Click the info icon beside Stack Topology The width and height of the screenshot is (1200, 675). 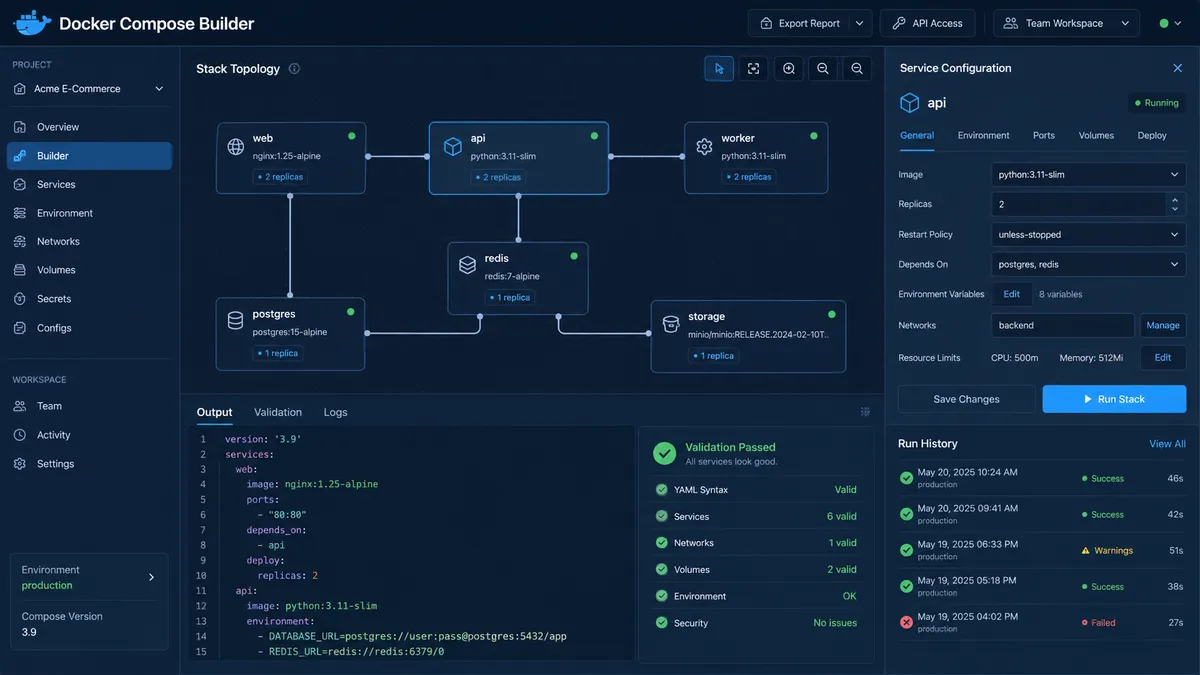[x=294, y=69]
